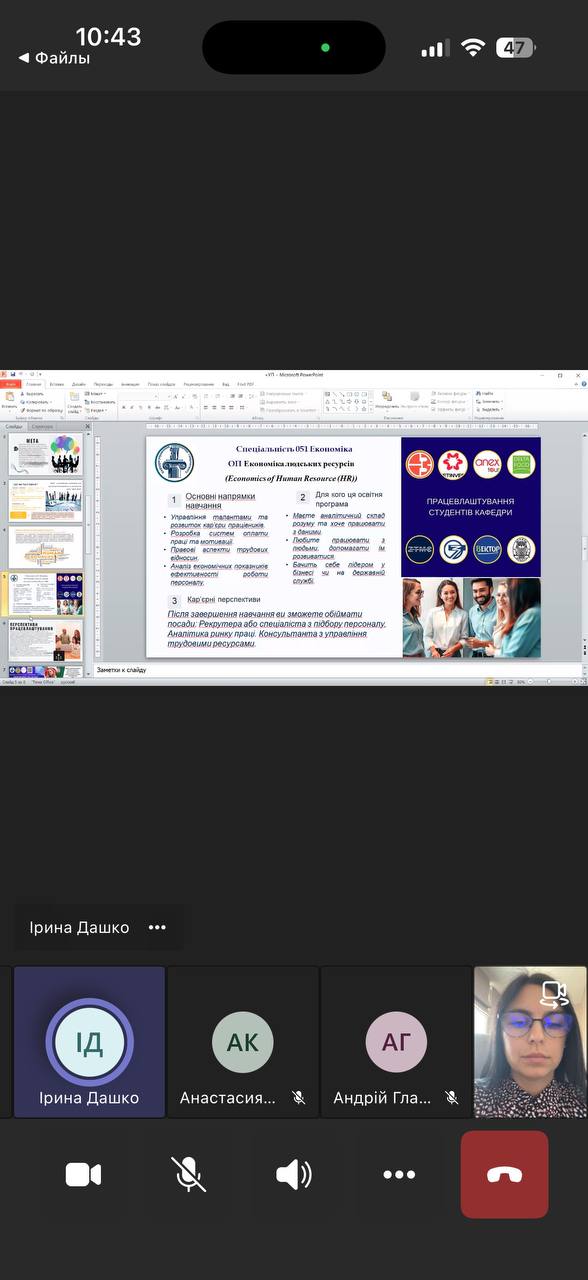
Task: Open the ellipsis menu beside Ірина Дашко label
Action: click(x=157, y=927)
